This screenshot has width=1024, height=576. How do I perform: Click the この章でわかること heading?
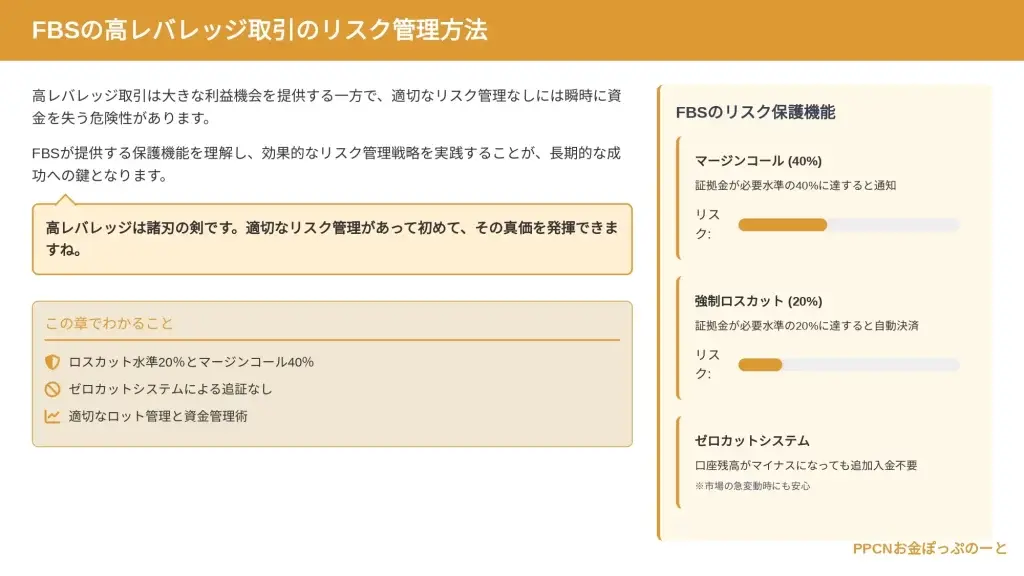click(x=109, y=323)
